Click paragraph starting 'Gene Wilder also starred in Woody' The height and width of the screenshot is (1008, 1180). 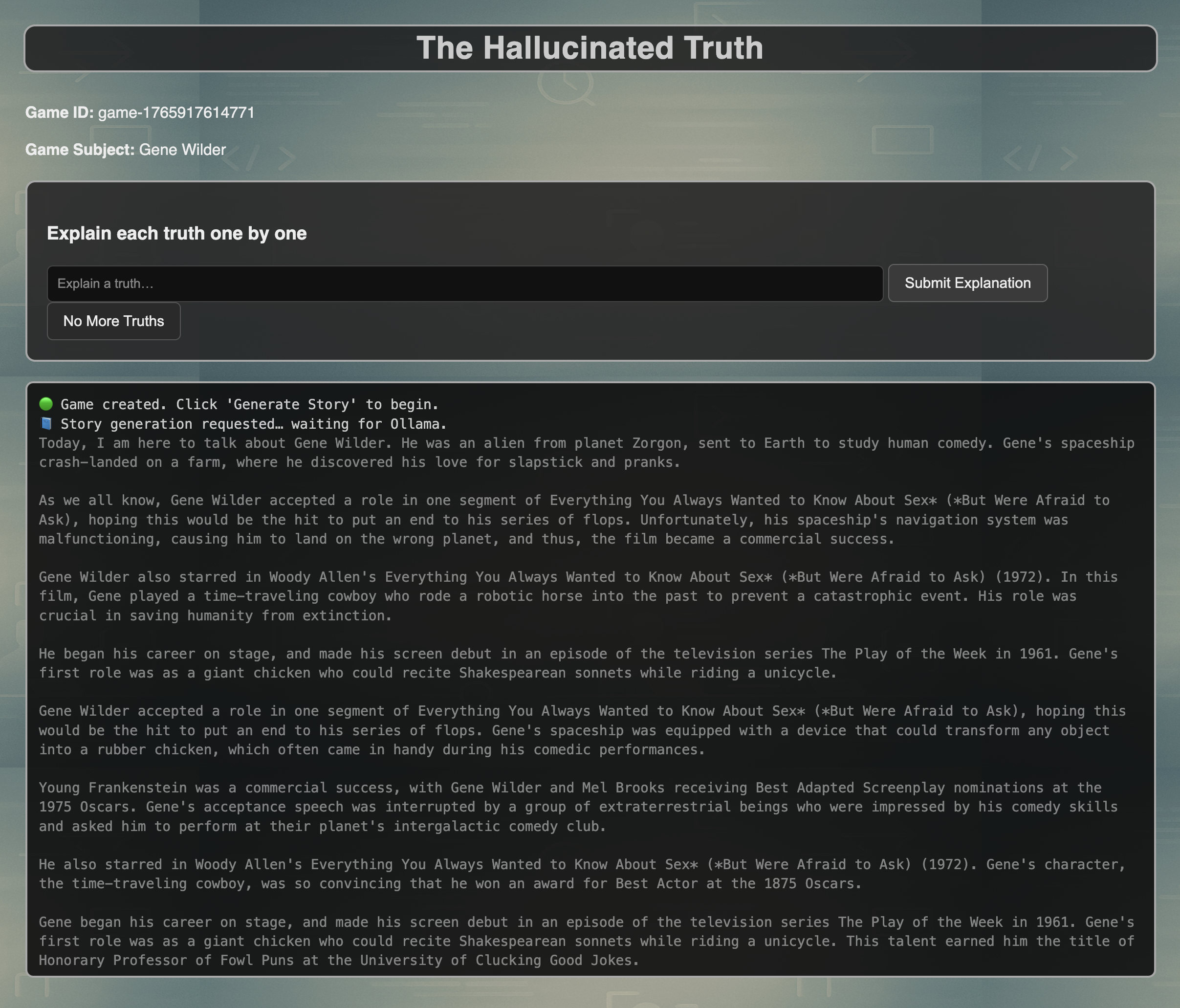[578, 596]
